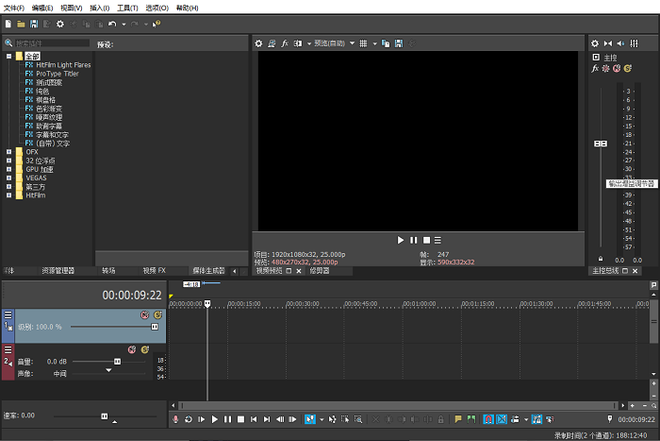Open the 预览(自动) preview quality dropdown
This screenshot has height=441, width=660.
(331, 43)
